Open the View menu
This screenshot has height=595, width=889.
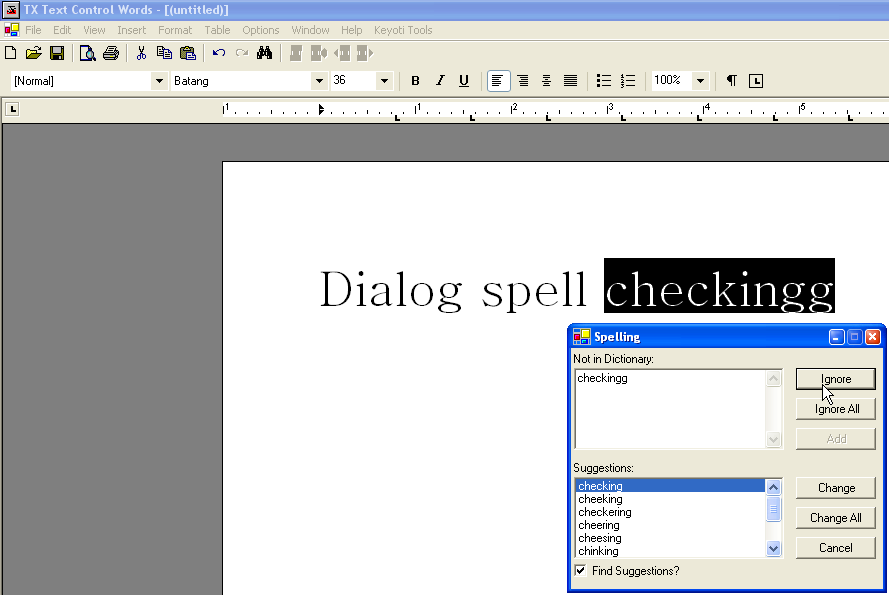coord(94,30)
